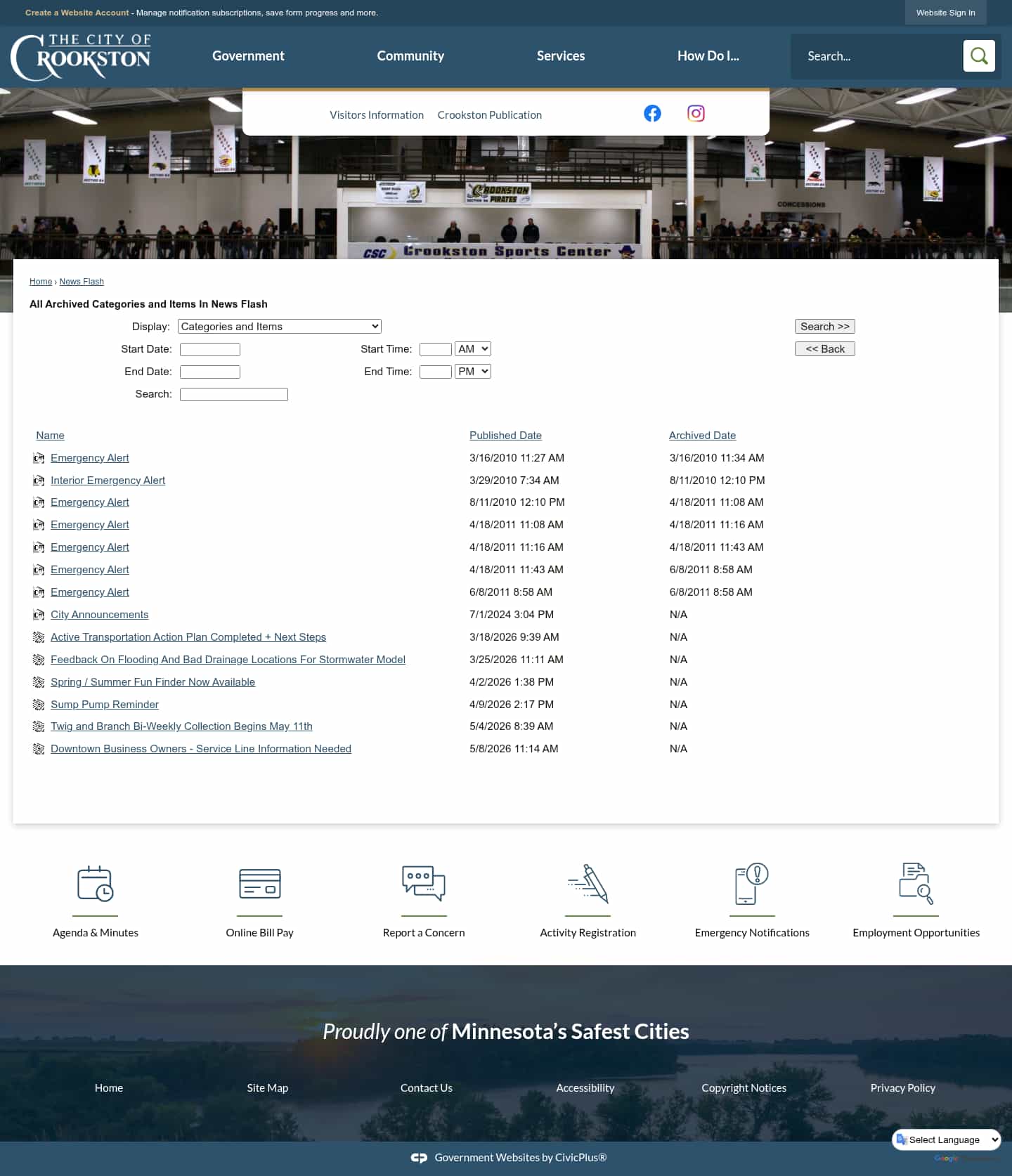Screen dimensions: 1012x1176
Task: Open the Government menu
Action: pos(248,55)
